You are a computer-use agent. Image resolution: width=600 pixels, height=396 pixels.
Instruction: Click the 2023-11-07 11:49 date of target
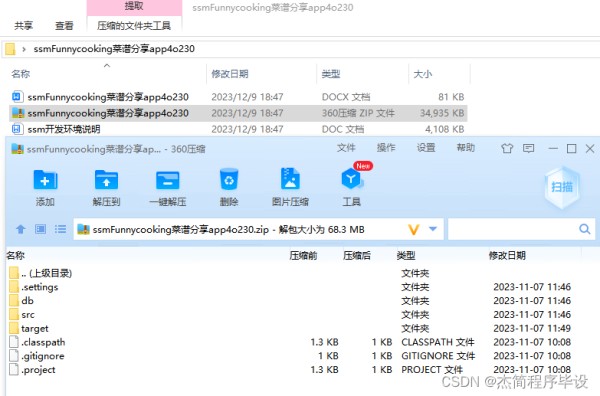[532, 328]
